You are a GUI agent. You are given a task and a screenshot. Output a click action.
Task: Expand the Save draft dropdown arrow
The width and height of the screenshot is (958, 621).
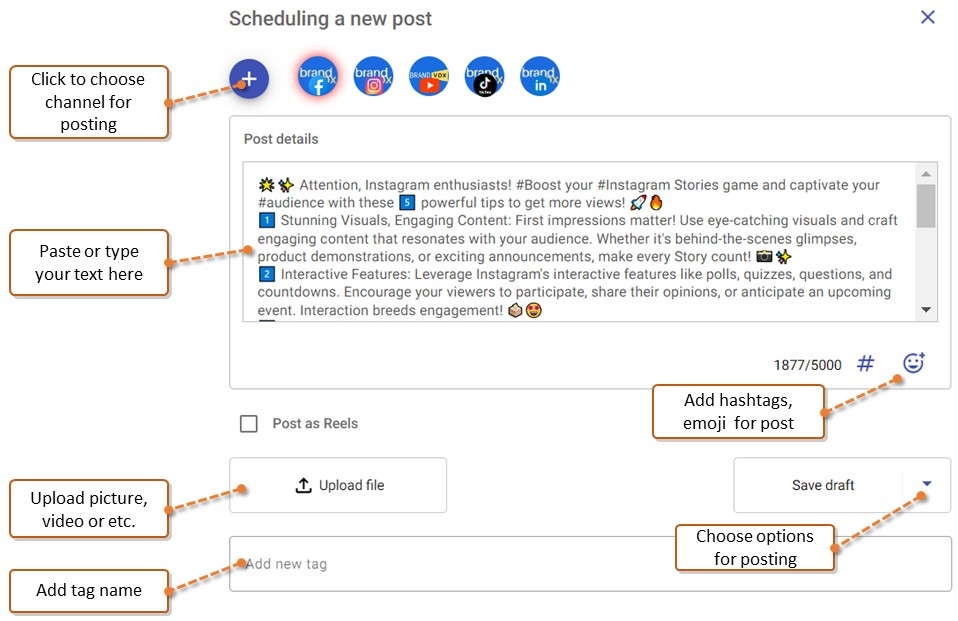coord(927,483)
